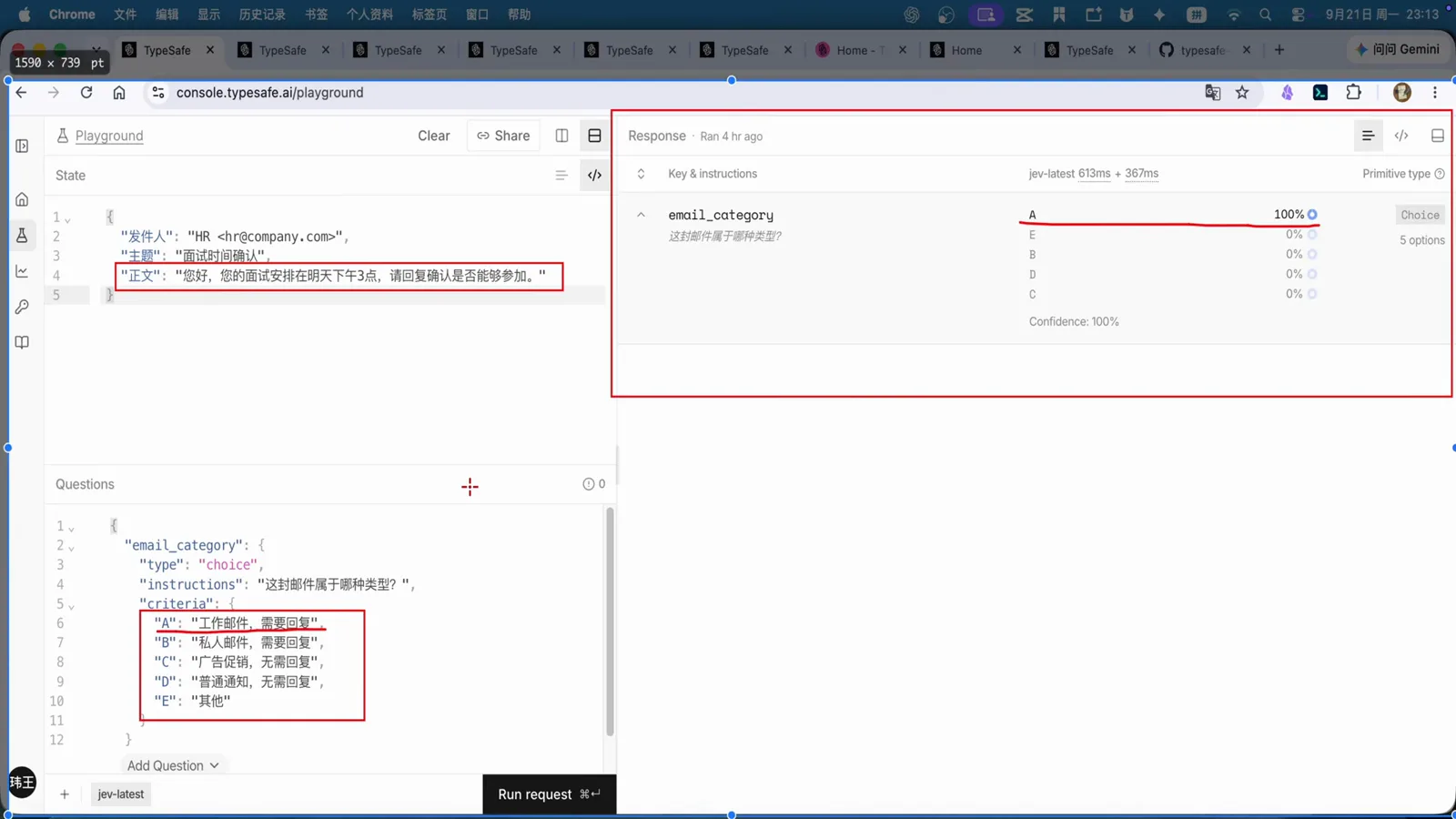Viewport: 1456px width, 819px height.
Task: Click the Share button
Action: coord(503,136)
